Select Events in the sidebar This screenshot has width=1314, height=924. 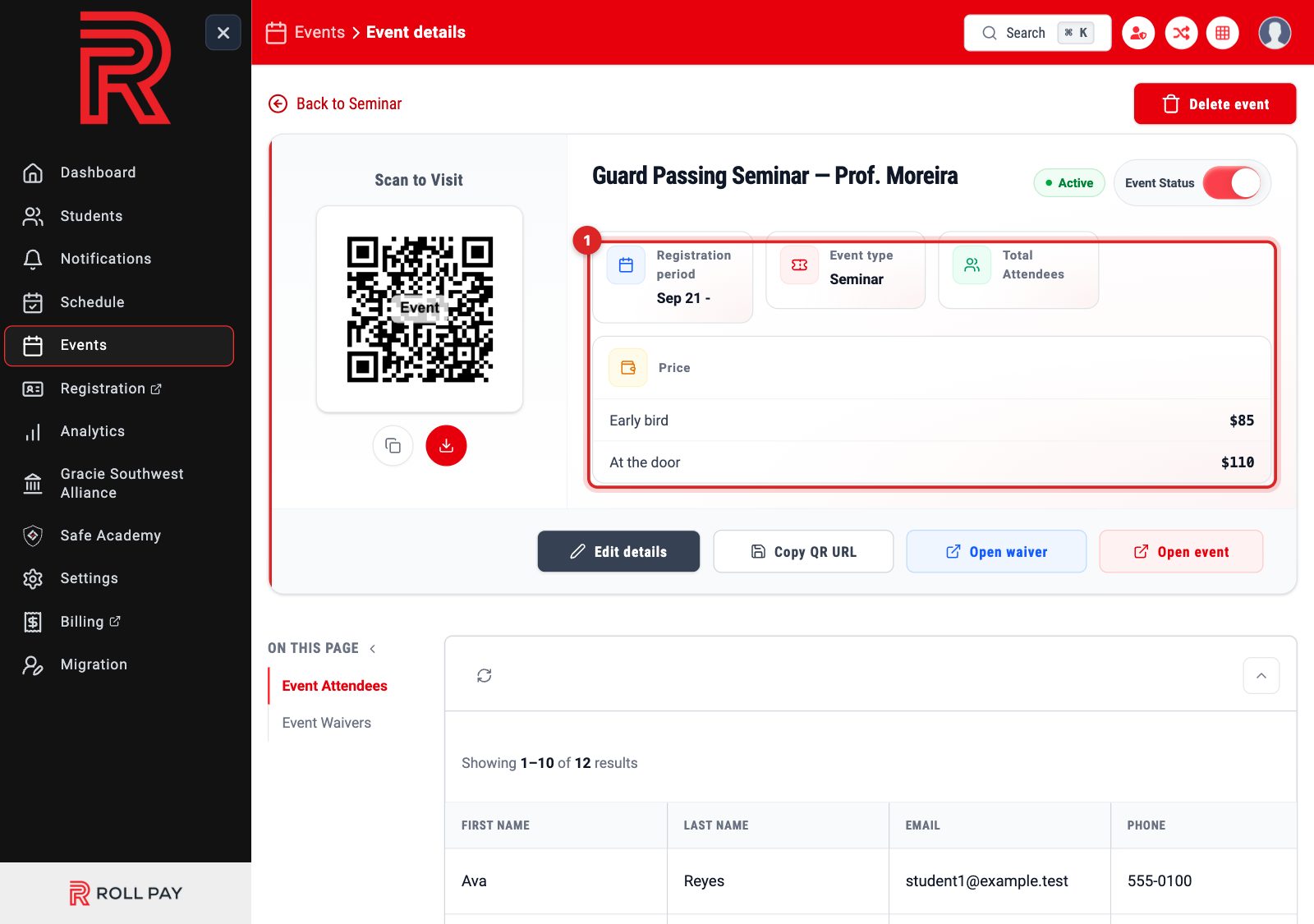119,346
